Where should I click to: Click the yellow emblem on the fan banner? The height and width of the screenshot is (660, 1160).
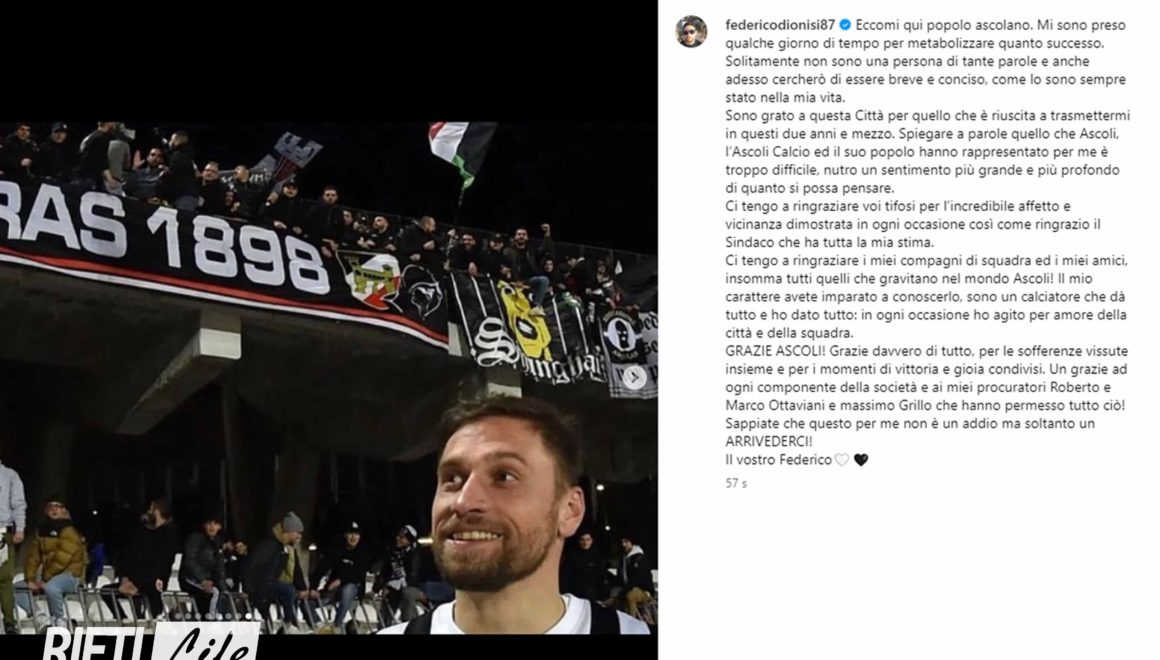pyautogui.click(x=525, y=320)
